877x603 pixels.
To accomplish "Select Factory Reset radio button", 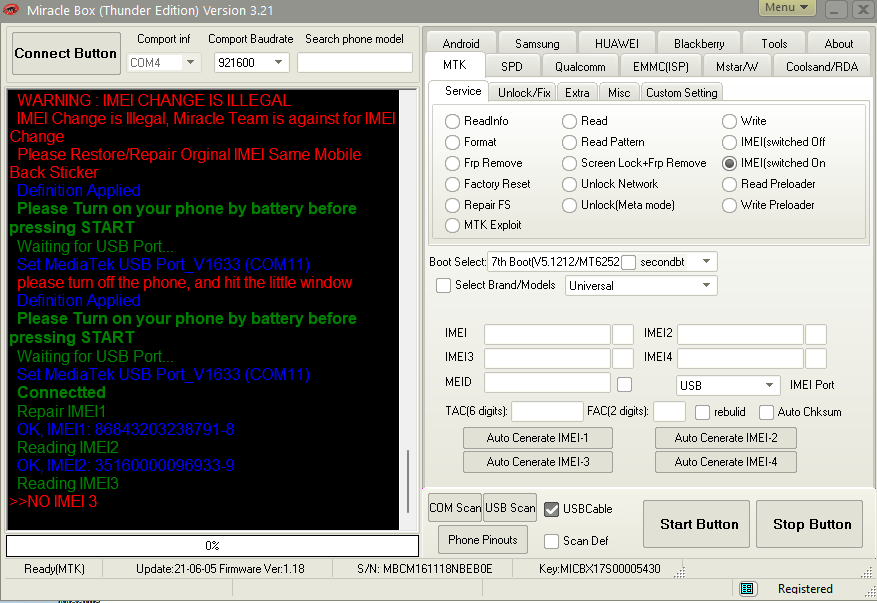I will (x=452, y=185).
